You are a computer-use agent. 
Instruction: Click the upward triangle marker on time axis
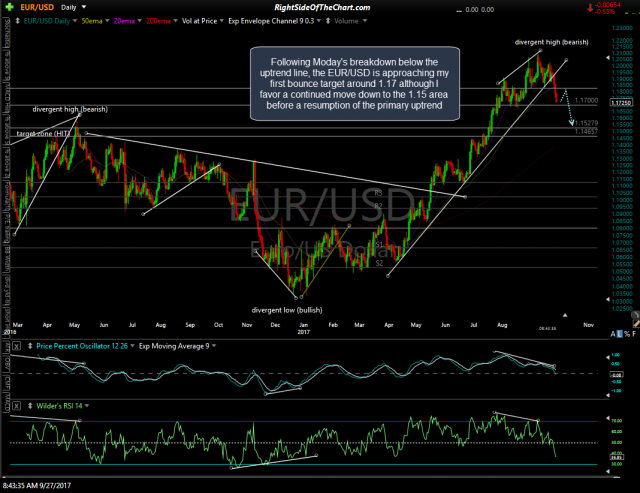pyautogui.click(x=565, y=315)
